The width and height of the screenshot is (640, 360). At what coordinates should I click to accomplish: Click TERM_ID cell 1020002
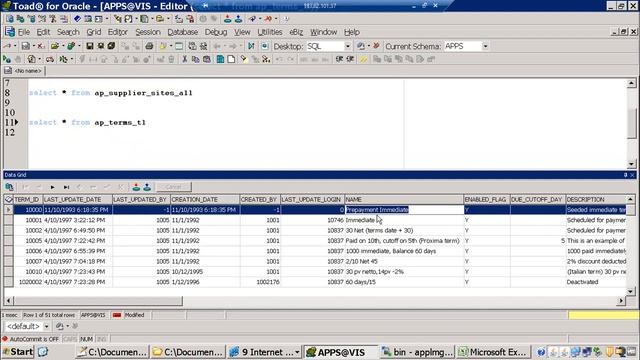coord(28,282)
